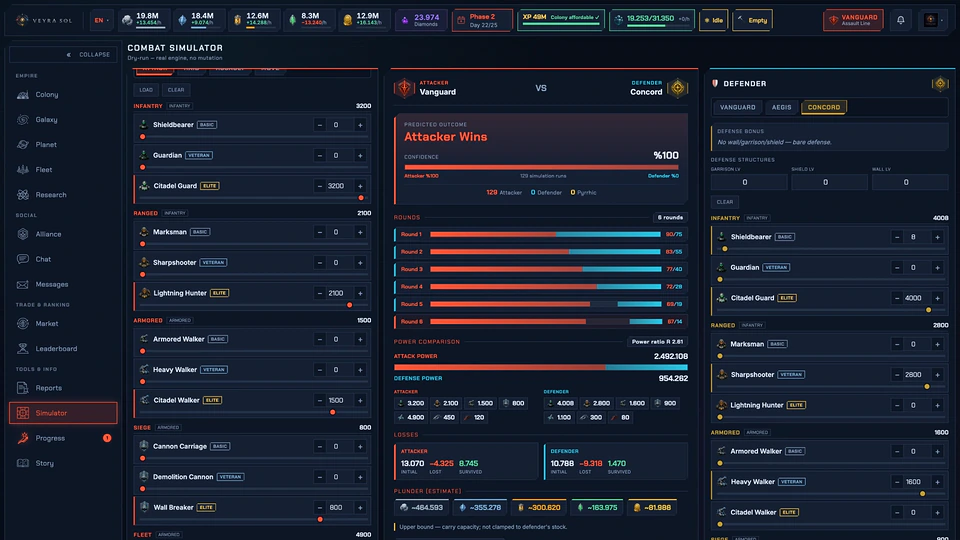The width and height of the screenshot is (960, 540).
Task: Click the Diamonds 23.974 counter
Action: point(421,20)
